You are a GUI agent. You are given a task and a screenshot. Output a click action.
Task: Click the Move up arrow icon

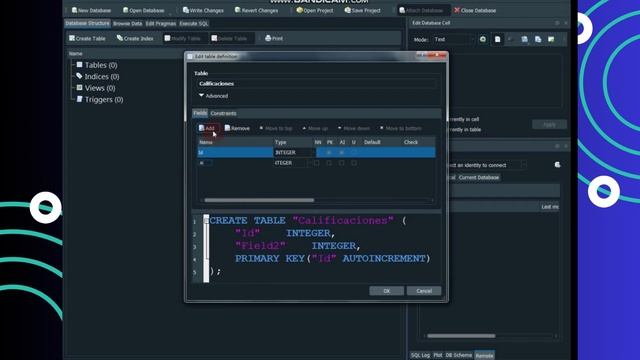point(304,128)
